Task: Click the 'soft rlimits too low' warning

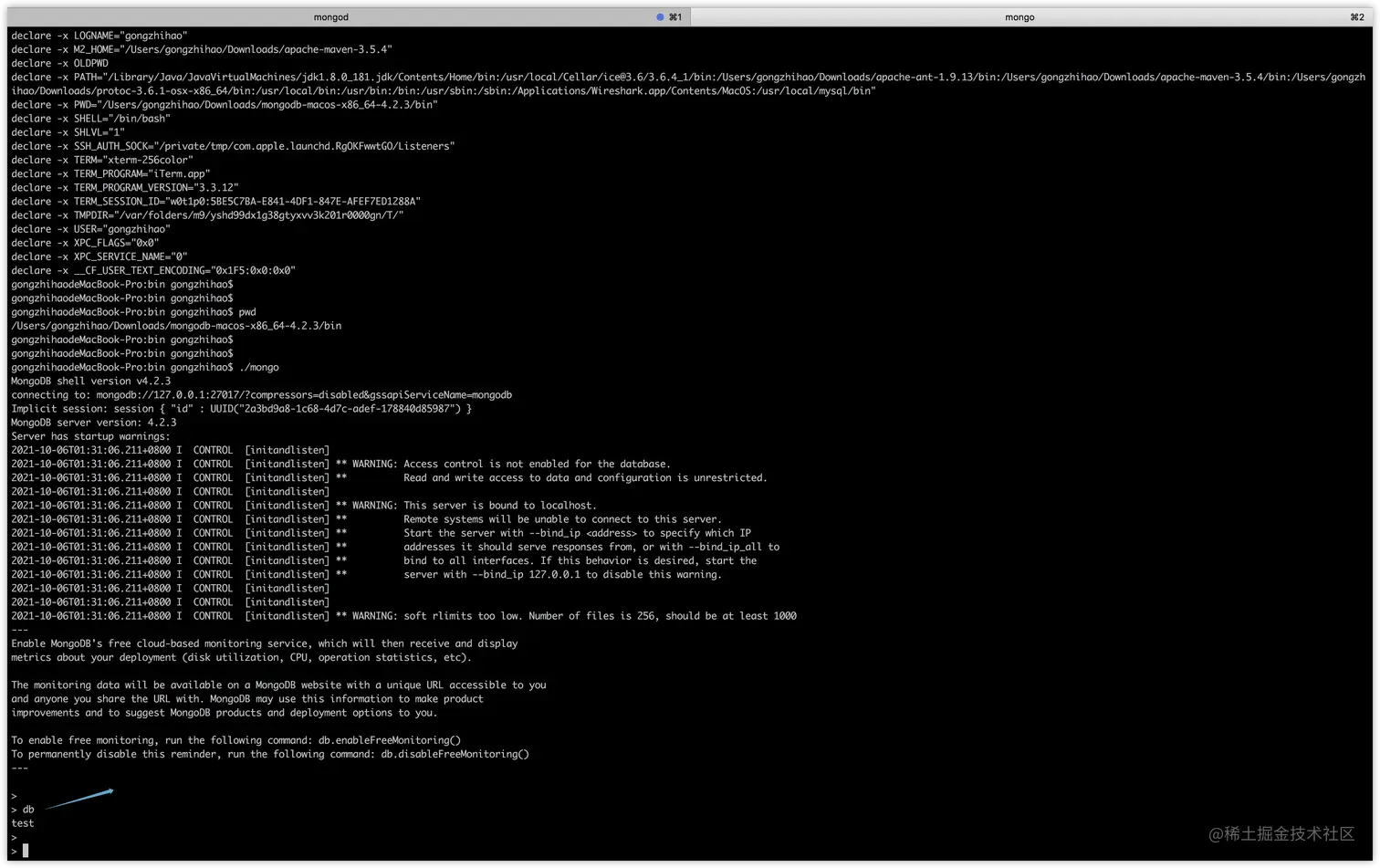Action: click(403, 616)
